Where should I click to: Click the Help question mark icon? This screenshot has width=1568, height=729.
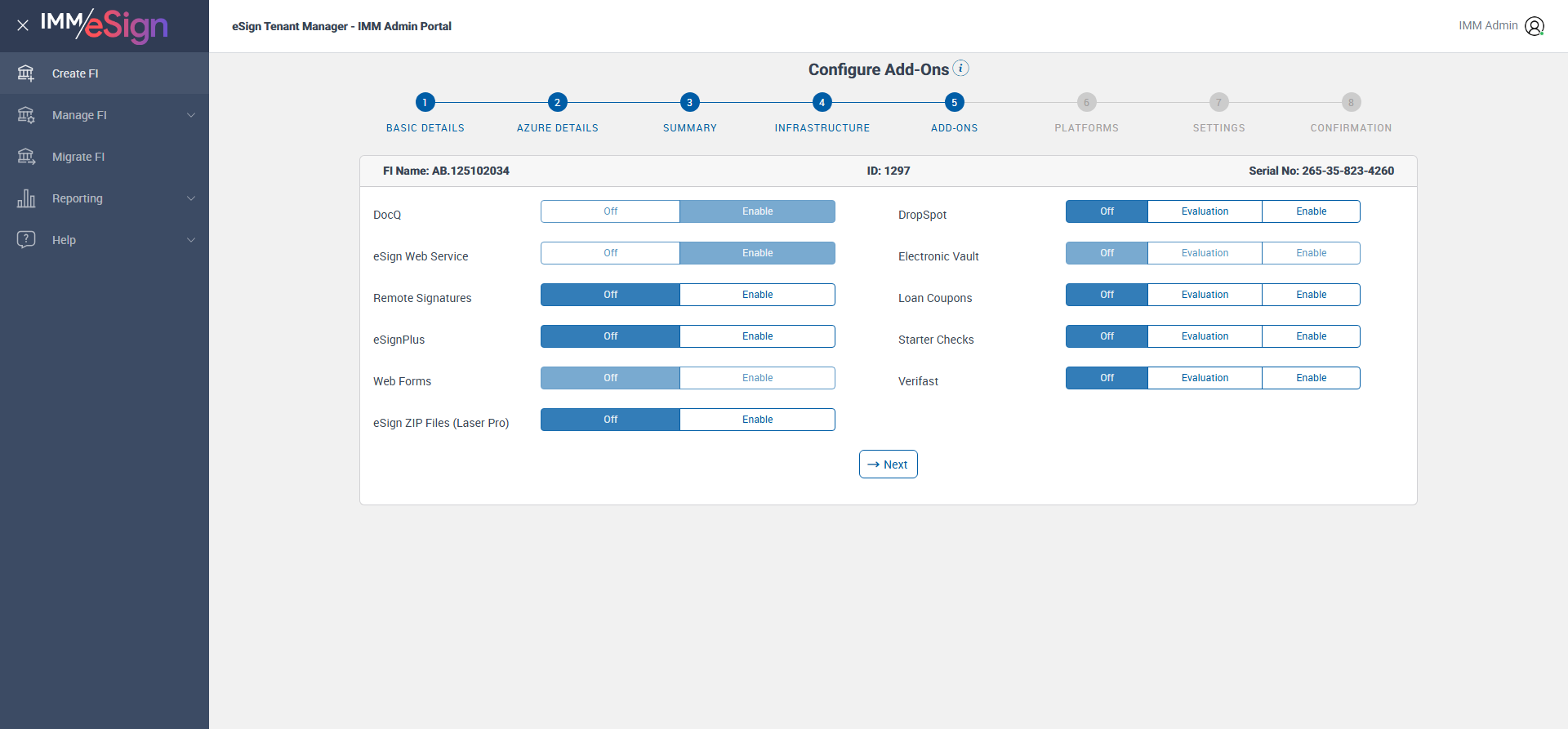[x=26, y=239]
